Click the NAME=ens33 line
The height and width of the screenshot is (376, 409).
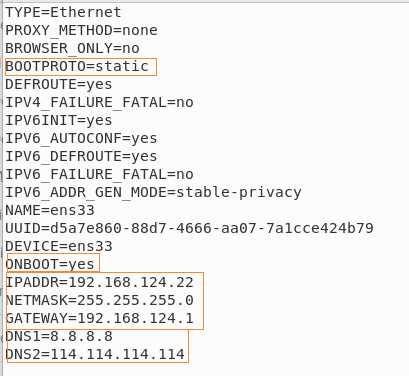[x=50, y=210]
